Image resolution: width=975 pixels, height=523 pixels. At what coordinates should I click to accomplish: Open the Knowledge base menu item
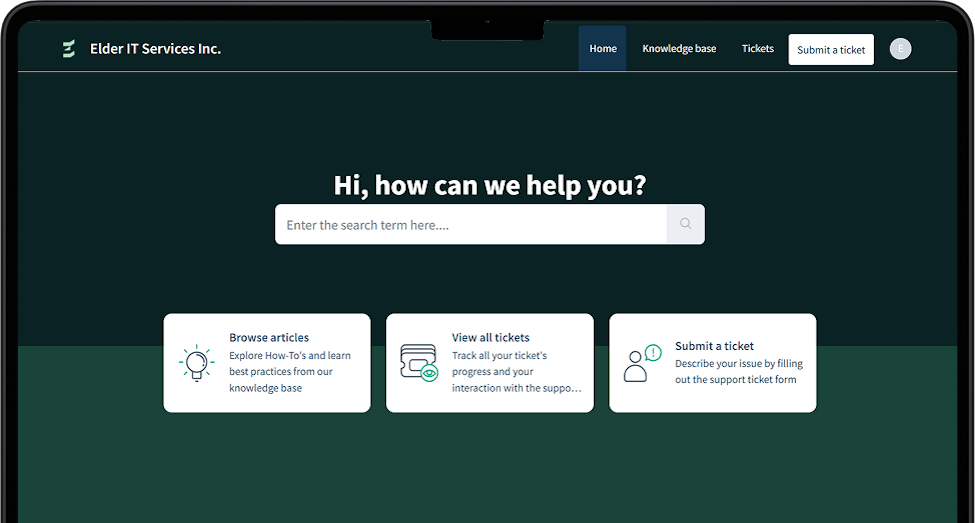[679, 49]
